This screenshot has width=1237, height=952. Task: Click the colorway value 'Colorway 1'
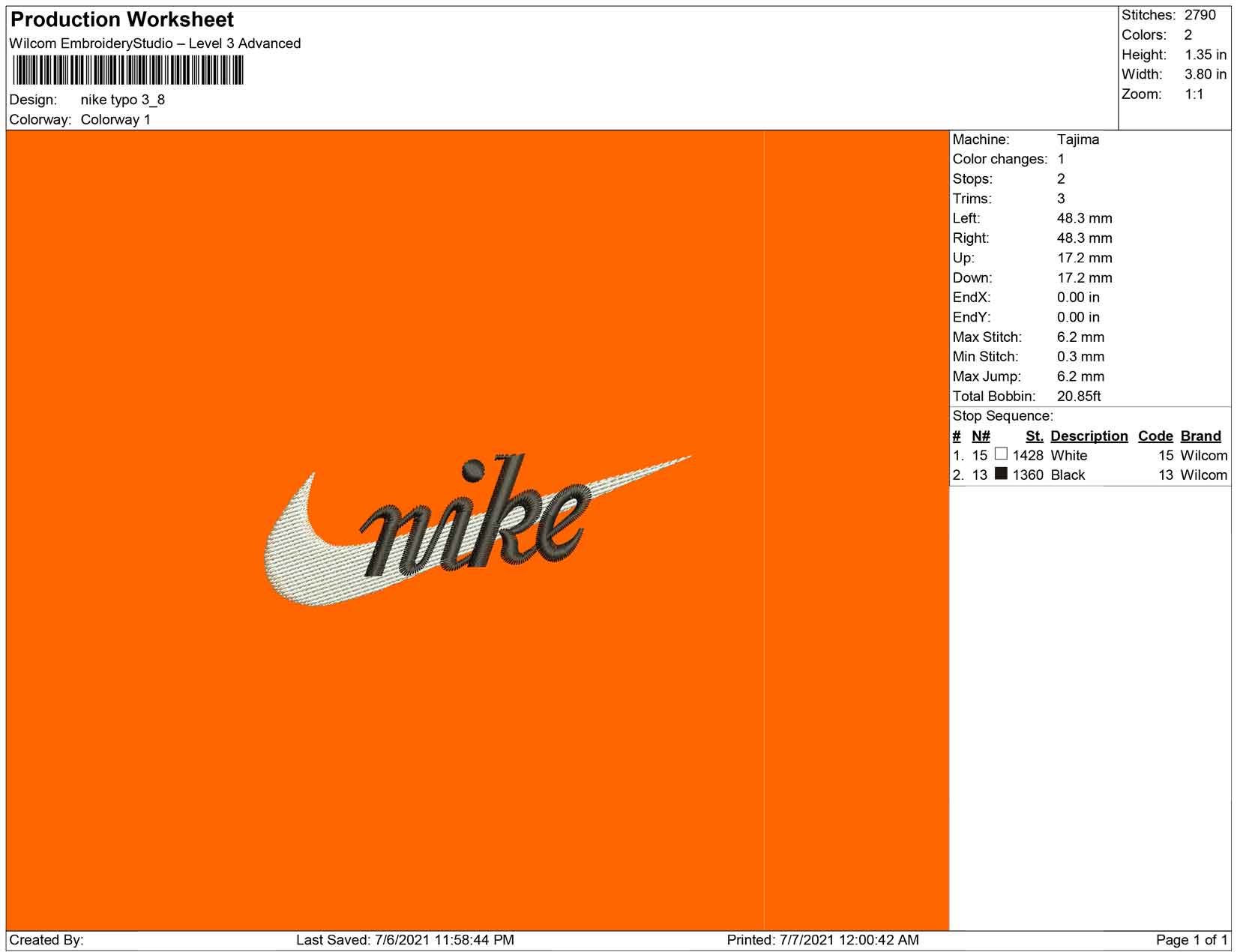pyautogui.click(x=115, y=119)
